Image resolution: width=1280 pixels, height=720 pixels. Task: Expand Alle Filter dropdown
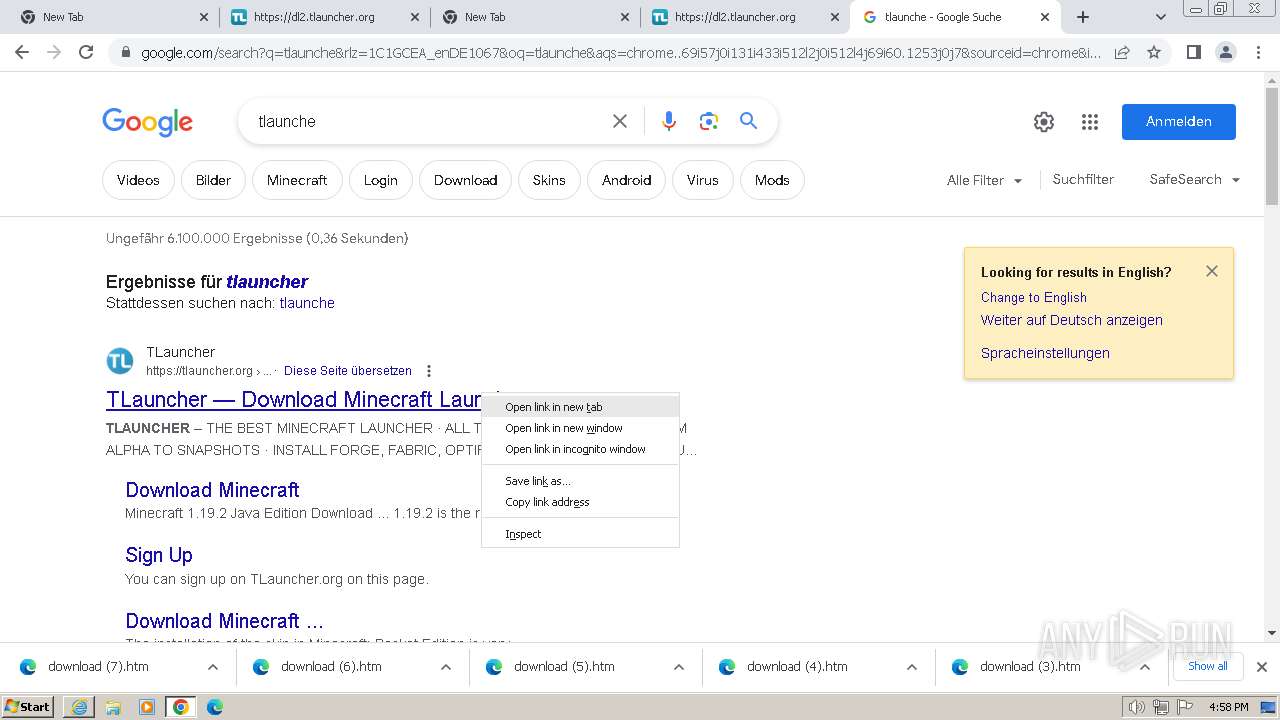point(985,180)
